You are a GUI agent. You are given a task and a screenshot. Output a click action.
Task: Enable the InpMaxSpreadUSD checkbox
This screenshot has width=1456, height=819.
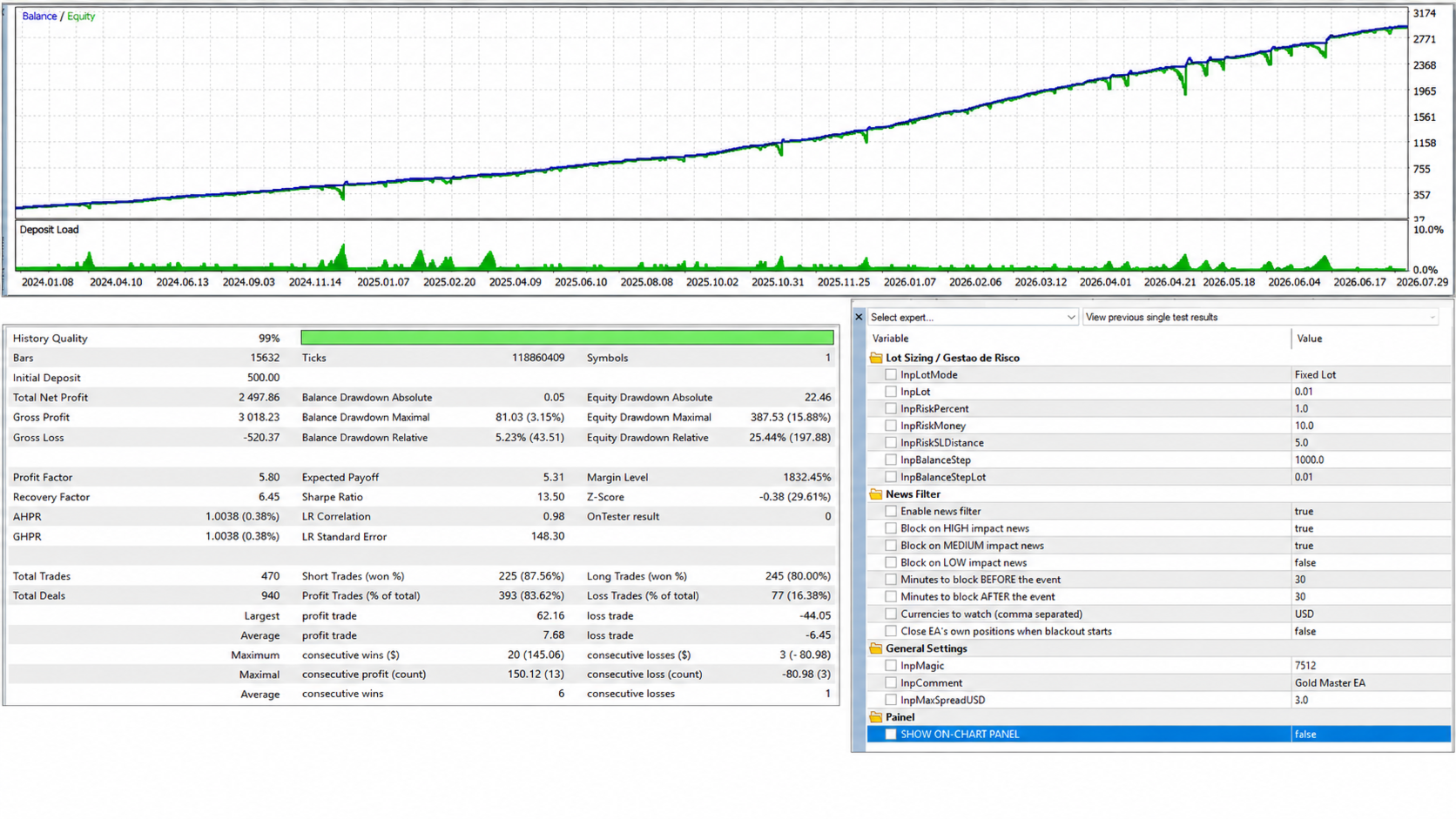click(x=891, y=700)
